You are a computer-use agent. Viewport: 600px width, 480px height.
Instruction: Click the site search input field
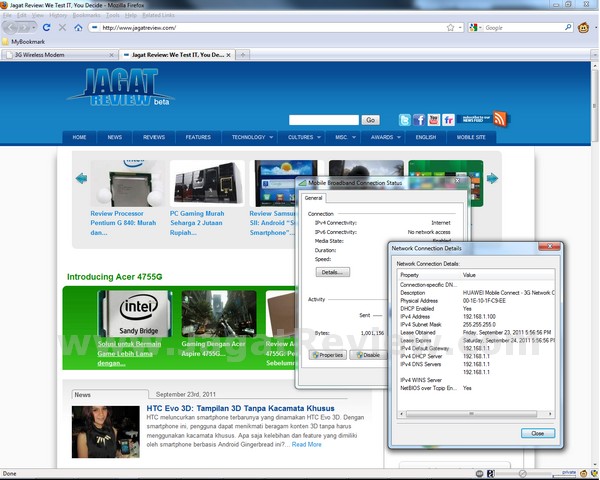(323, 120)
